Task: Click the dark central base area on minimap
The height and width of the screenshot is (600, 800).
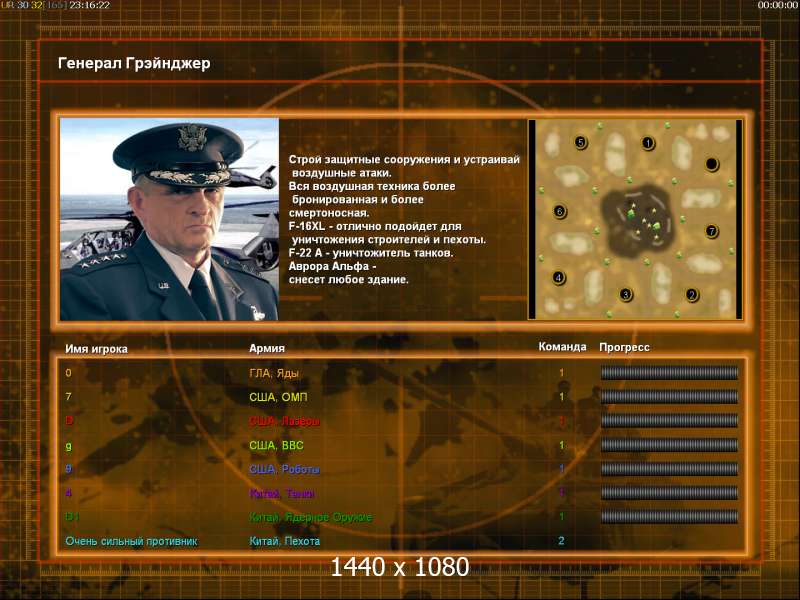Action: coord(639,220)
